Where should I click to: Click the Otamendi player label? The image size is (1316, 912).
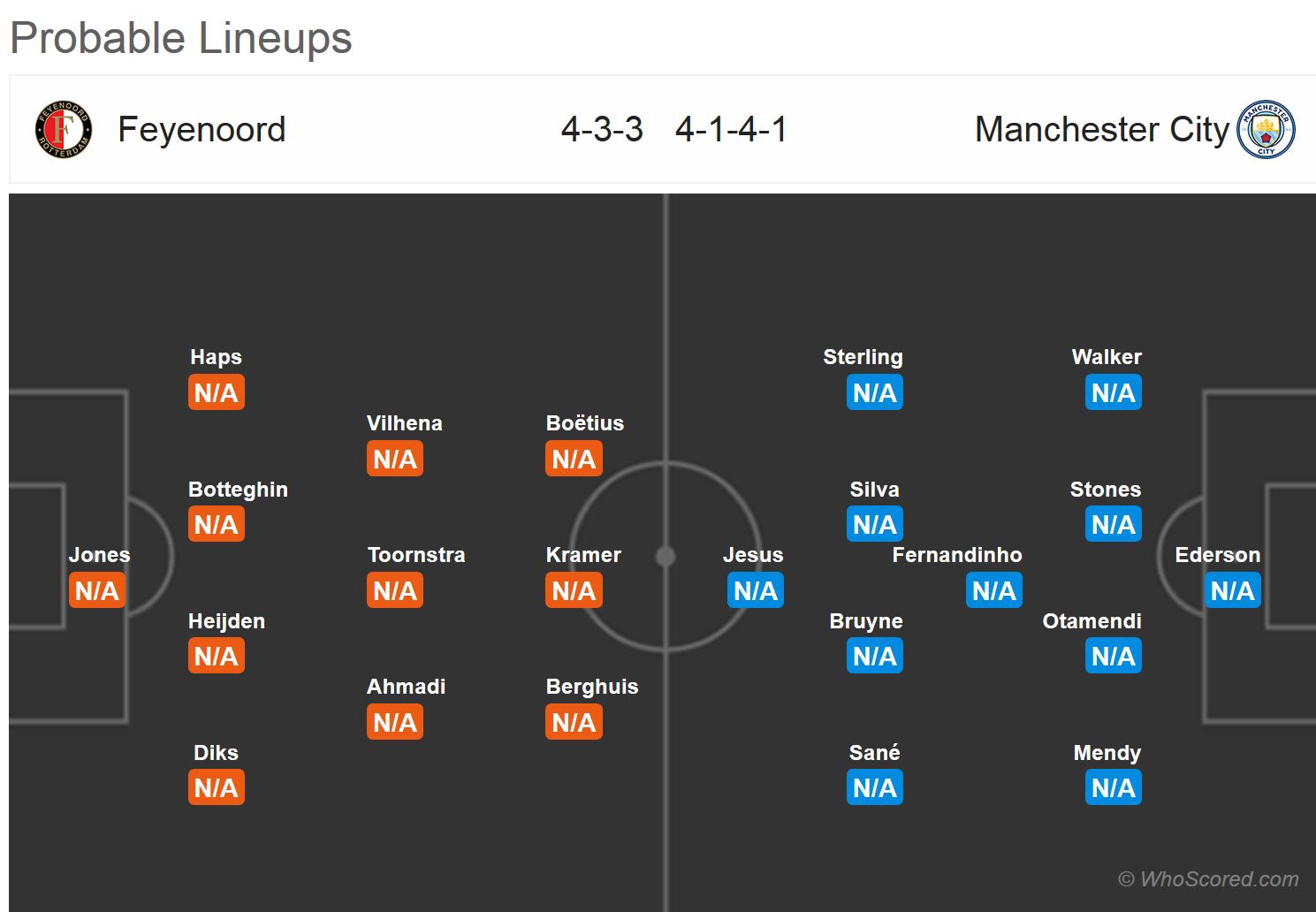coord(1092,621)
